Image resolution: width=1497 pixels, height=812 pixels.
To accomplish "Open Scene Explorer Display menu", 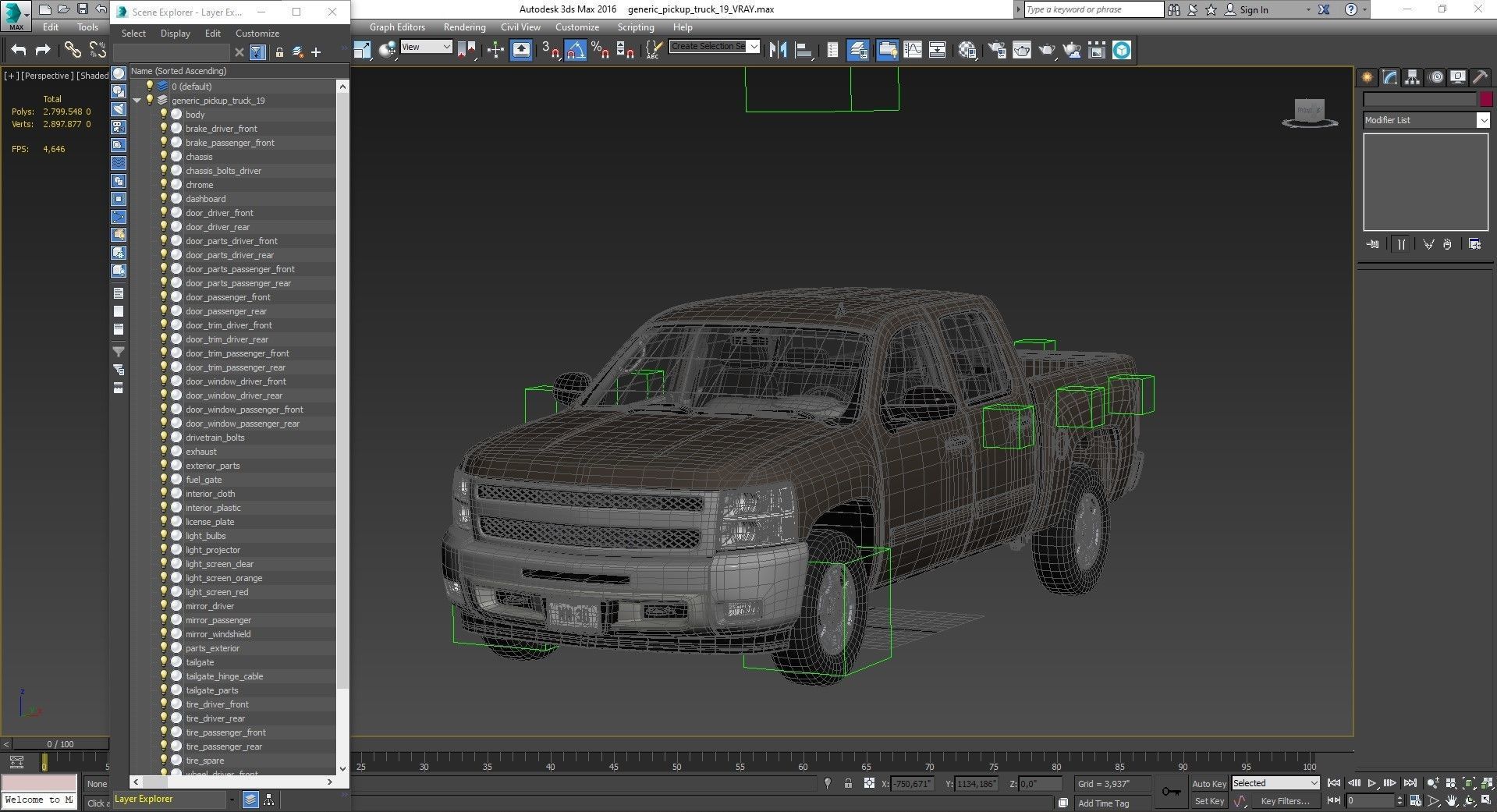I will [176, 34].
